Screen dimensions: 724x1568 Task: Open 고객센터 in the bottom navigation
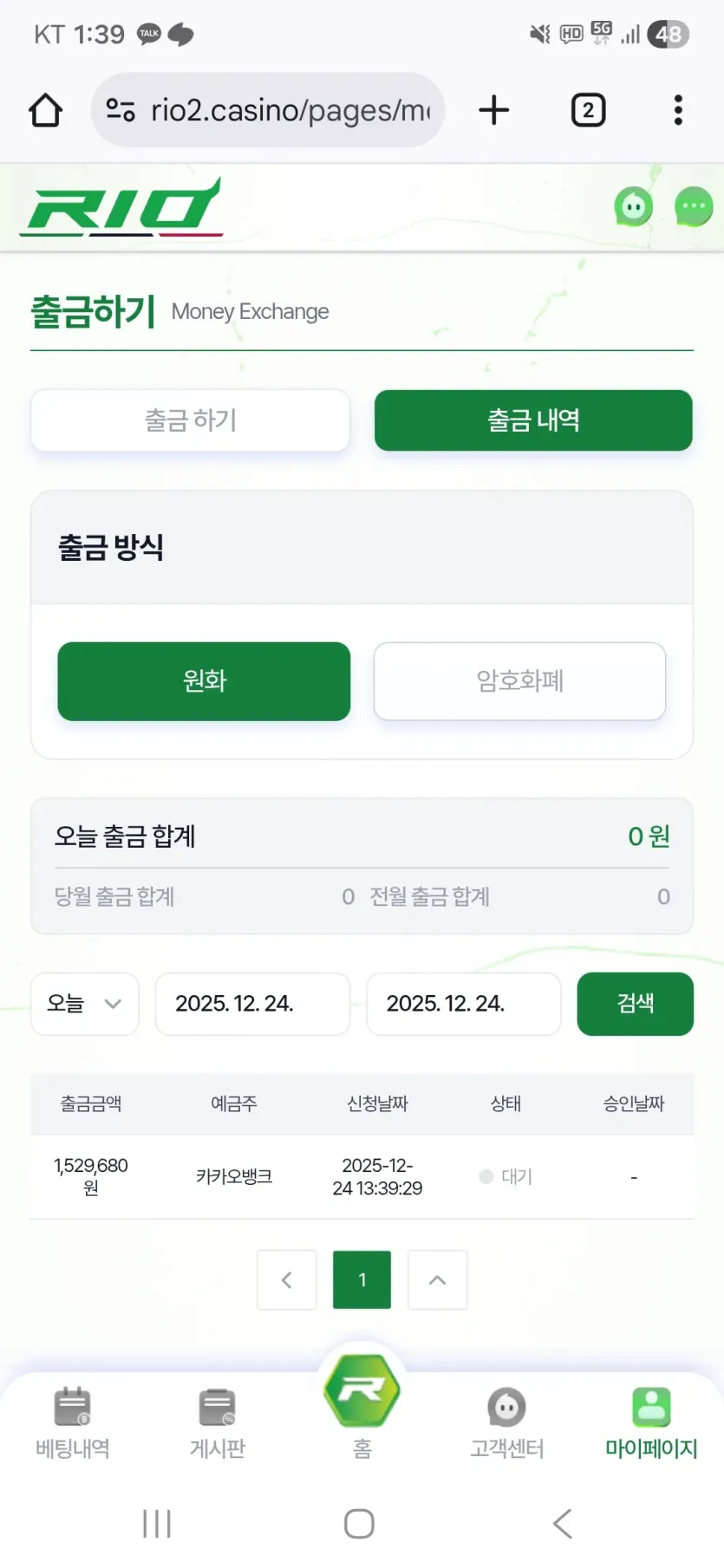(507, 1422)
